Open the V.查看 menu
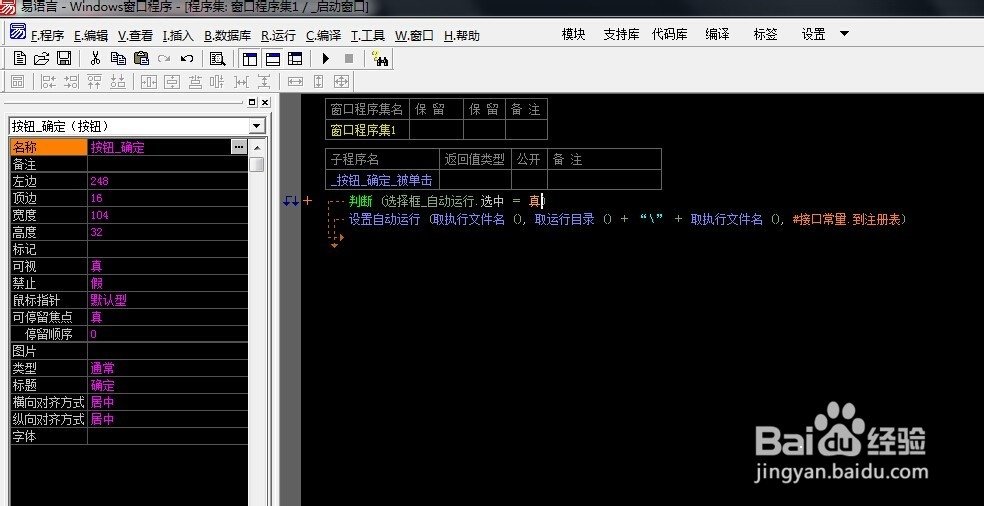984x506 pixels. point(135,36)
